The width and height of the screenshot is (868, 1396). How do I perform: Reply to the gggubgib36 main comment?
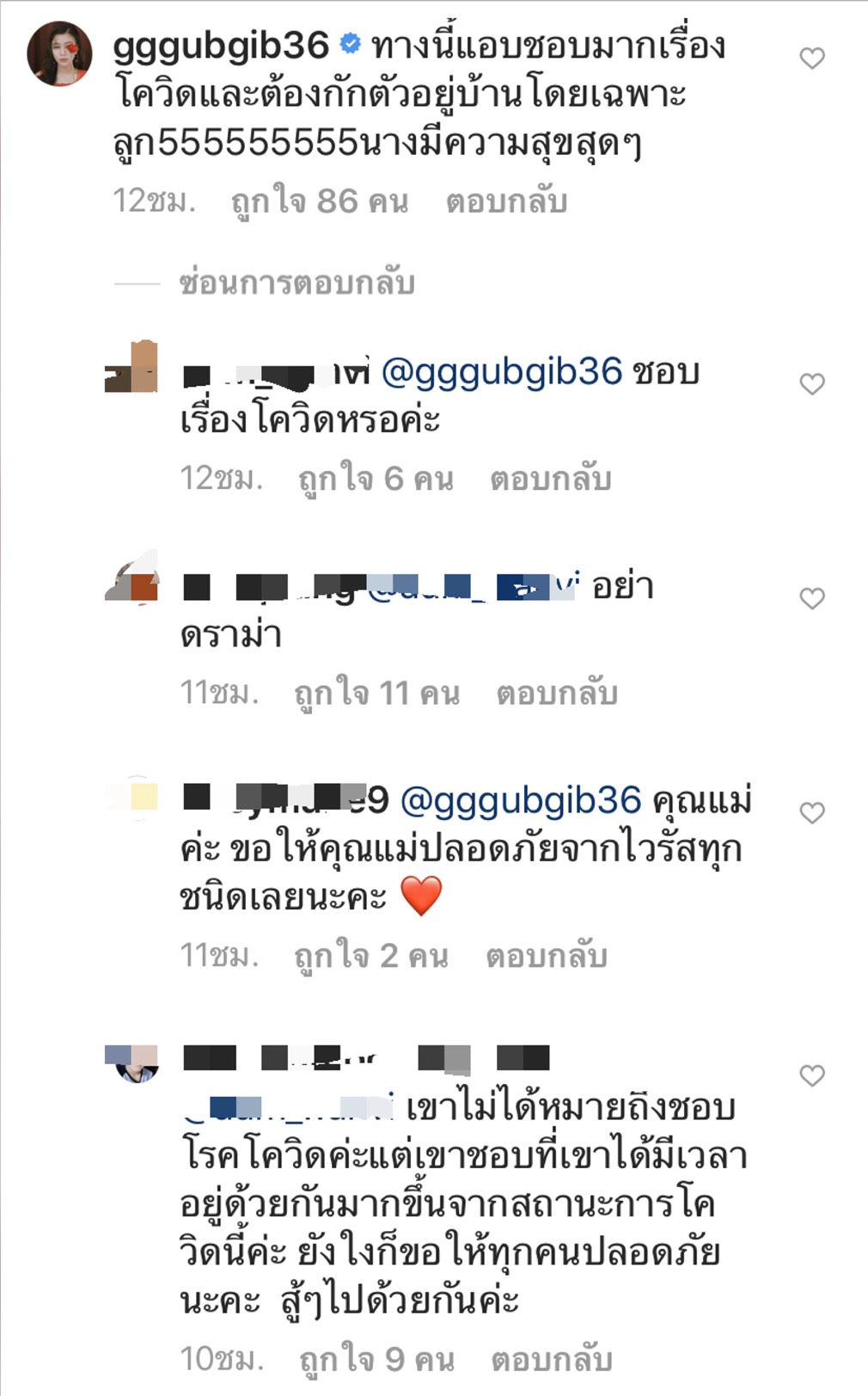506,201
